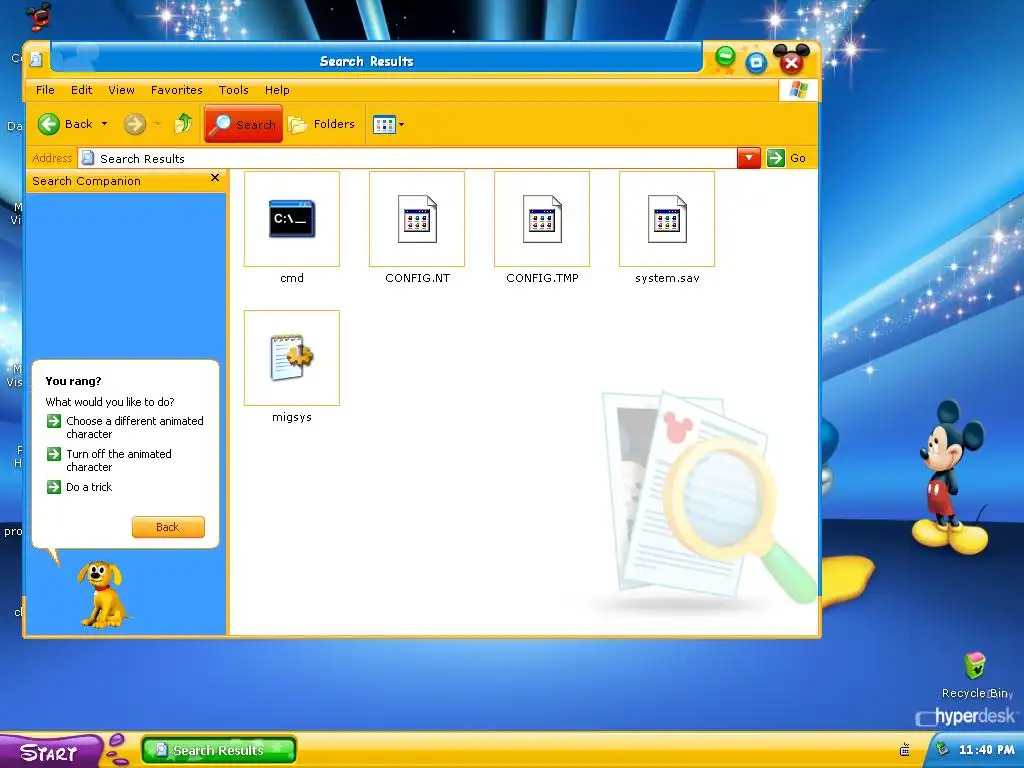The width and height of the screenshot is (1024, 768).
Task: Expand the Address bar dropdown
Action: pos(748,158)
